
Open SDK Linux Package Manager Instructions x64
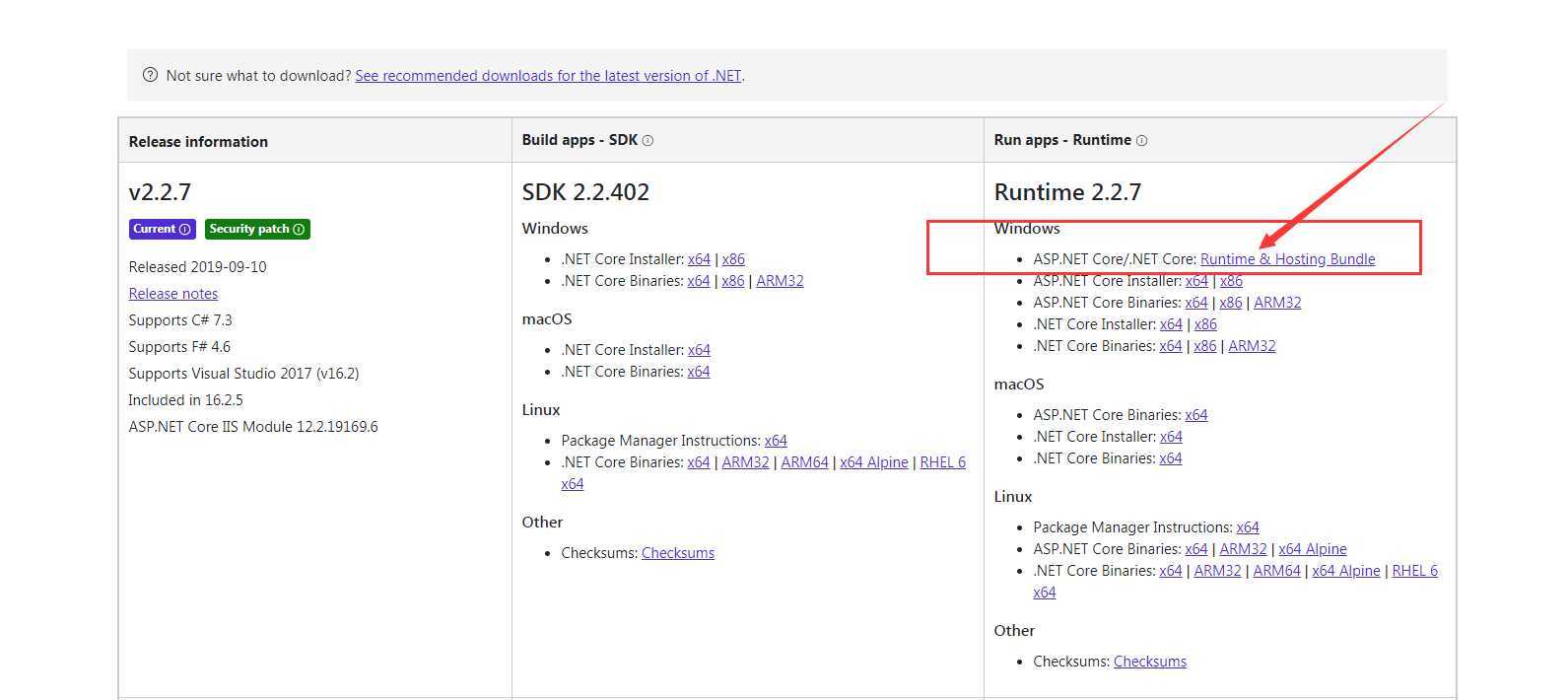pyautogui.click(x=776, y=441)
